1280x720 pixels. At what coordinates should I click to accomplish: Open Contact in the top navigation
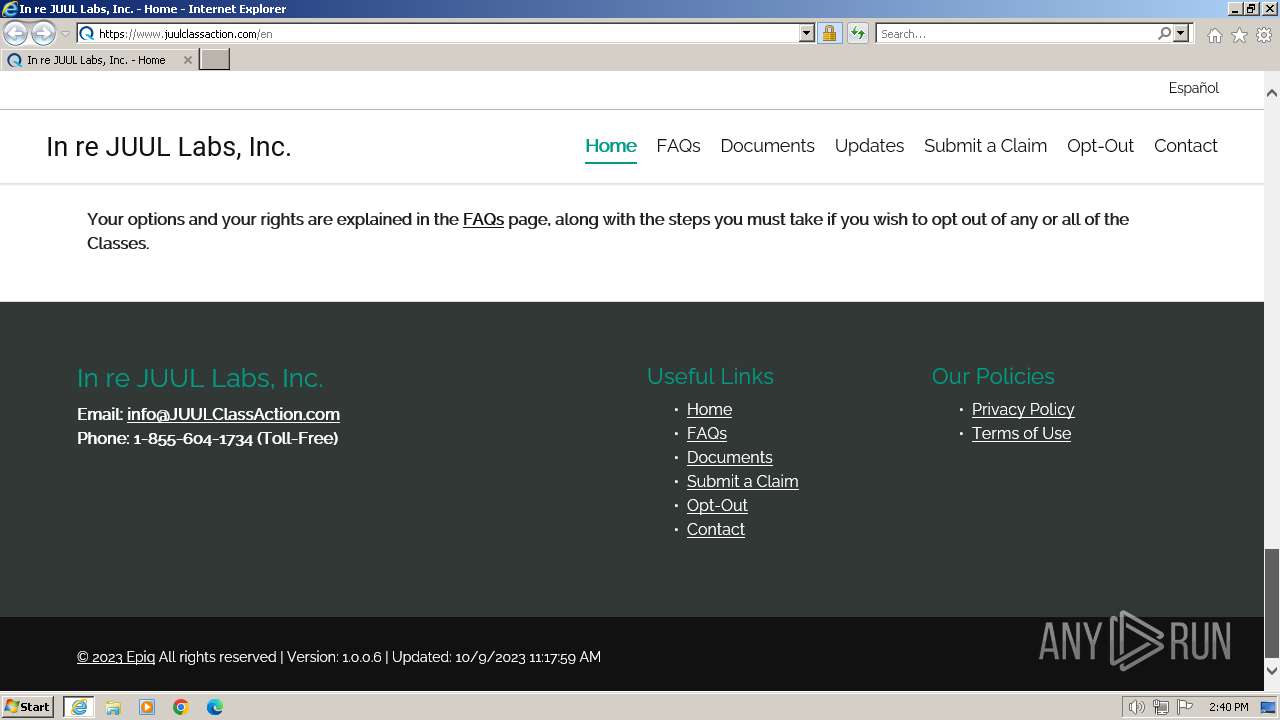click(x=1185, y=146)
